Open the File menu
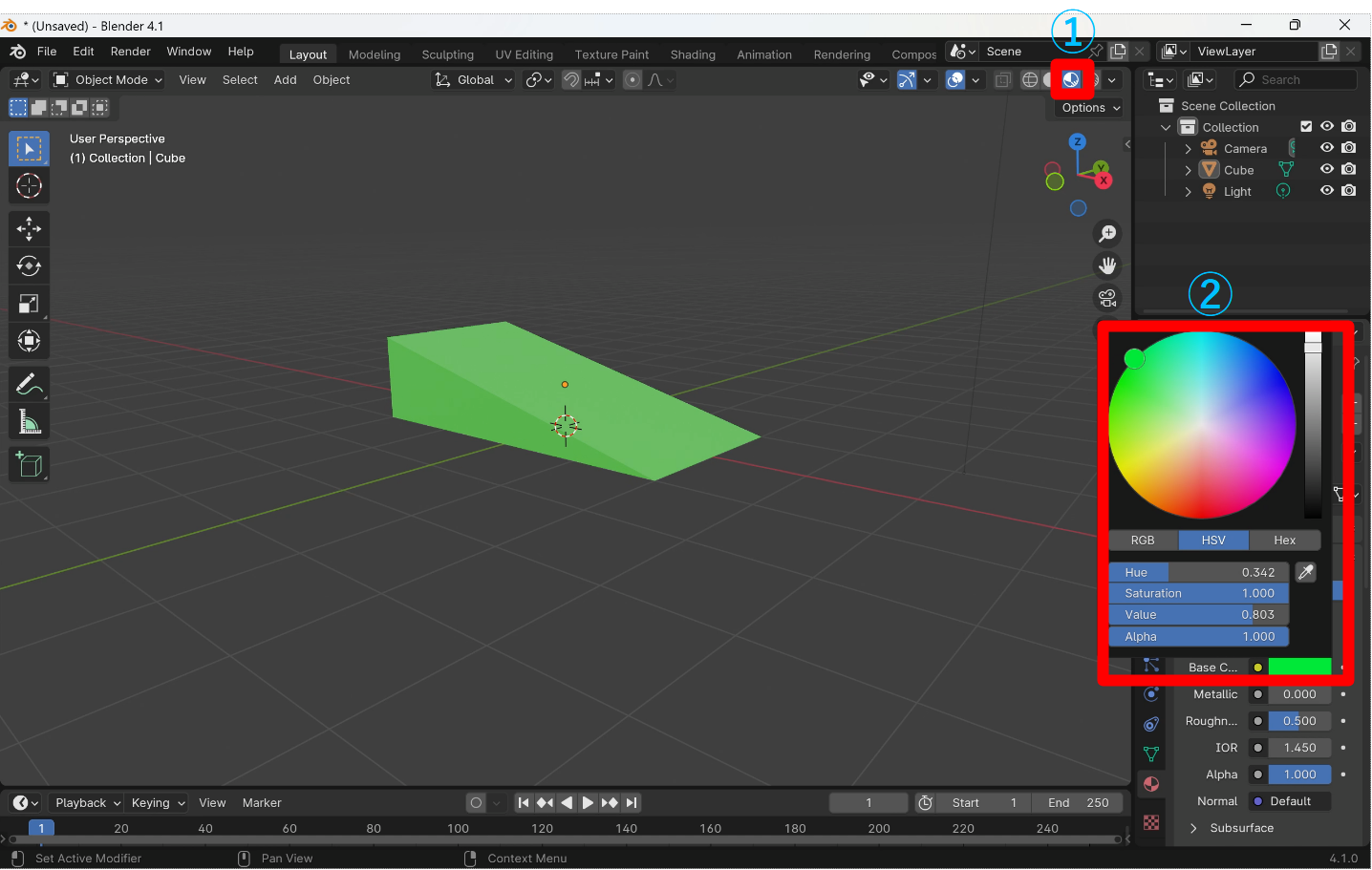 [47, 52]
